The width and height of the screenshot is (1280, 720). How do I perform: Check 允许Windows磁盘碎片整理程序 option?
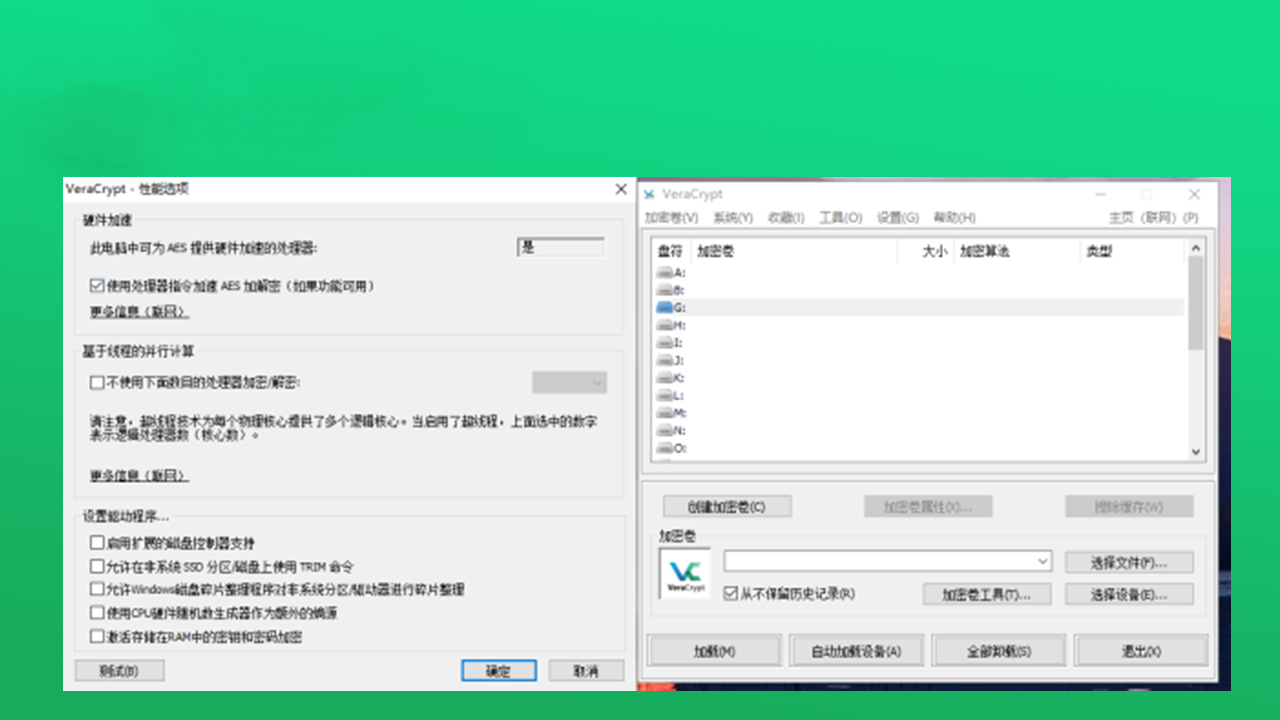pos(97,590)
